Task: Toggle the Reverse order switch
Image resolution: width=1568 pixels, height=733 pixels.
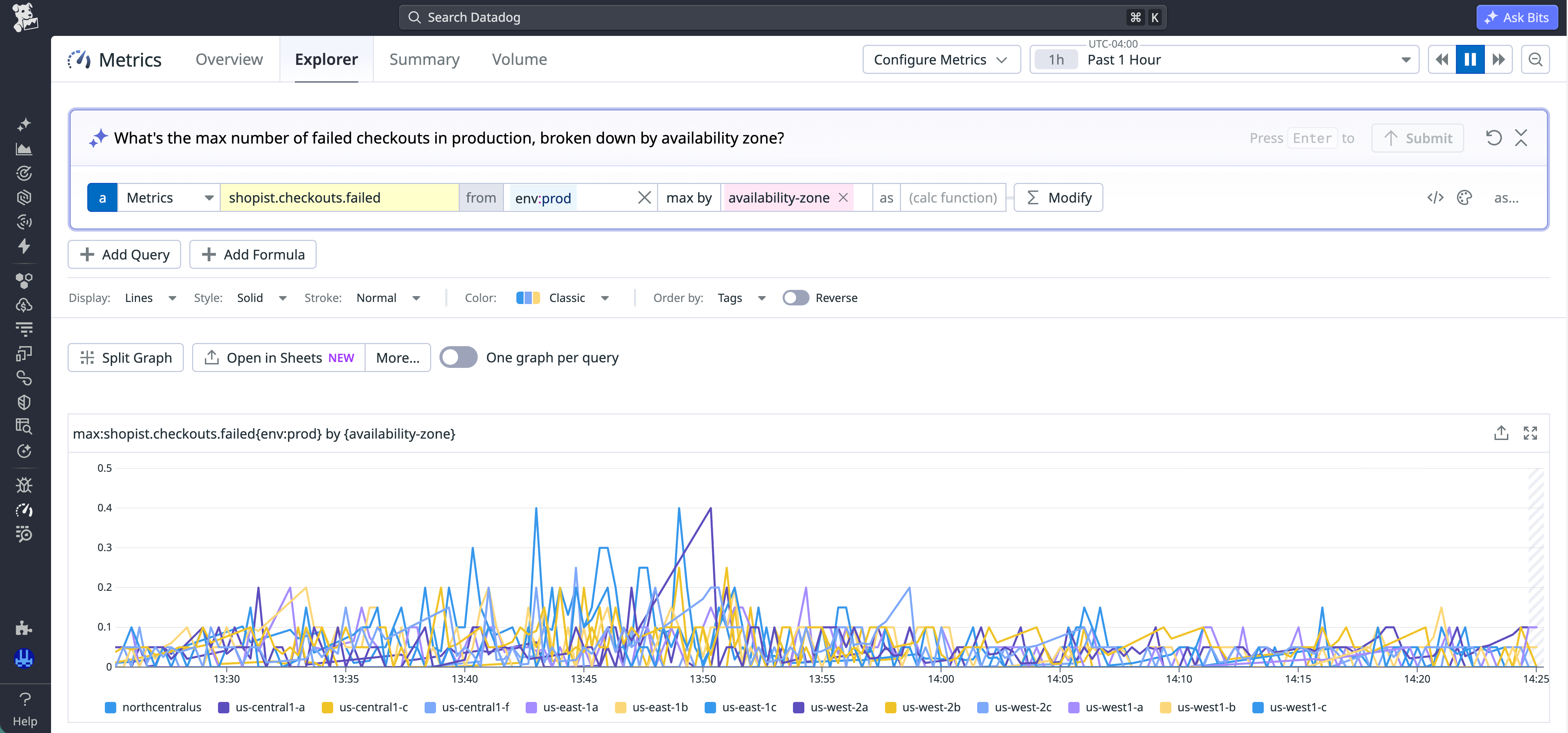Action: click(x=796, y=298)
